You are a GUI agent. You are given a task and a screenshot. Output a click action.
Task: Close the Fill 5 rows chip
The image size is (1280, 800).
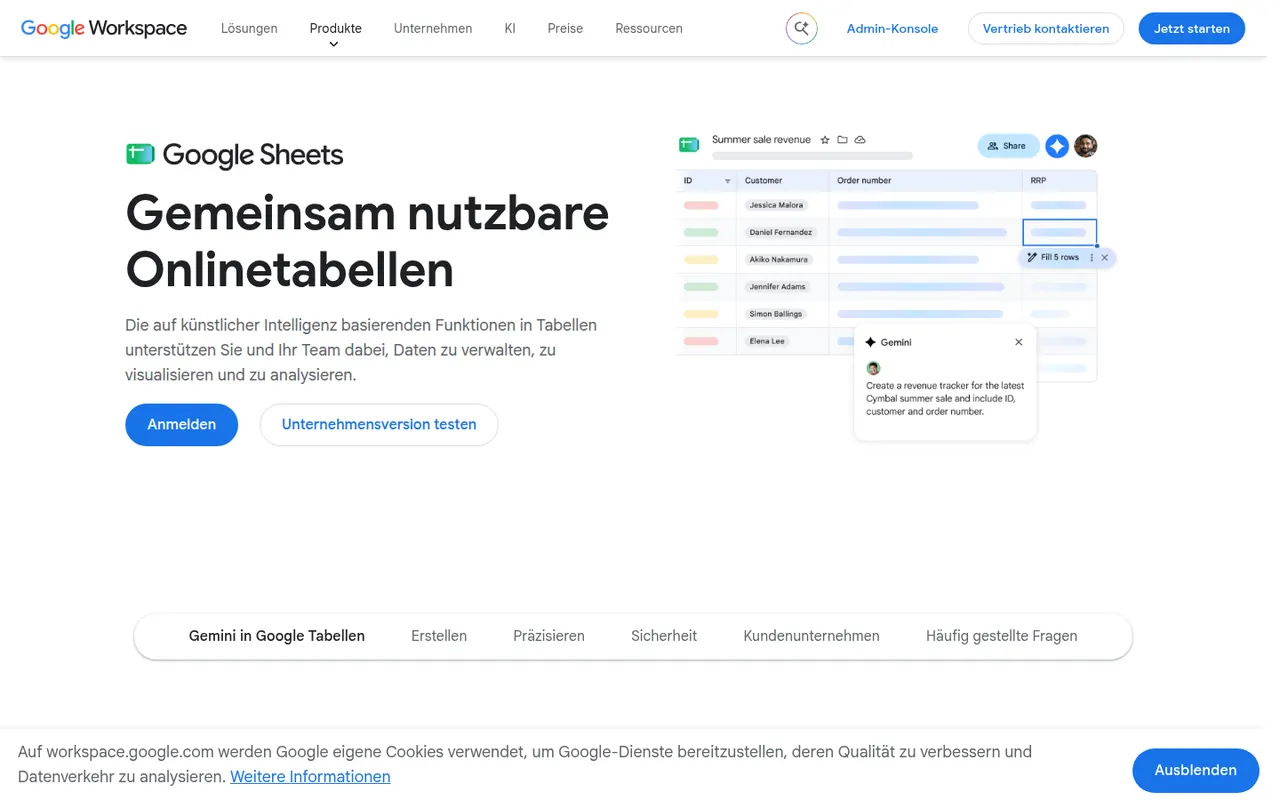pos(1105,258)
